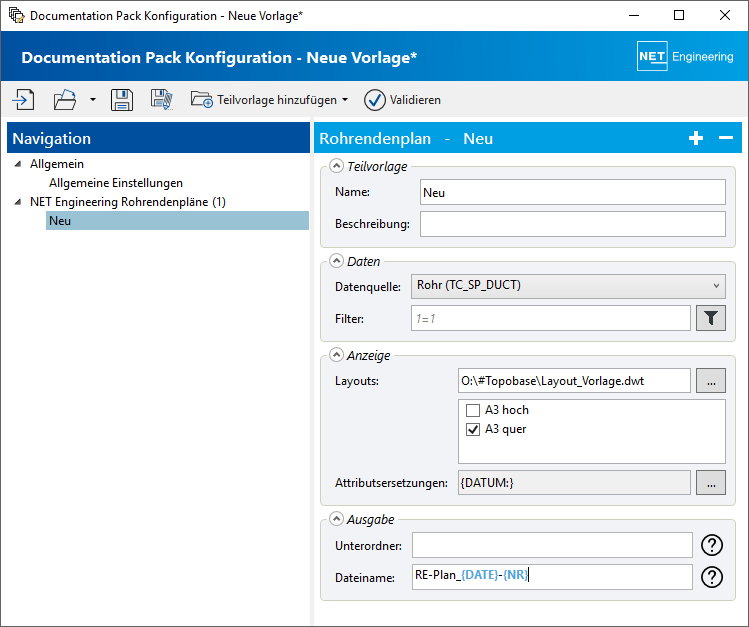Click into the Name input field
This screenshot has height=627, width=749.
tap(573, 192)
